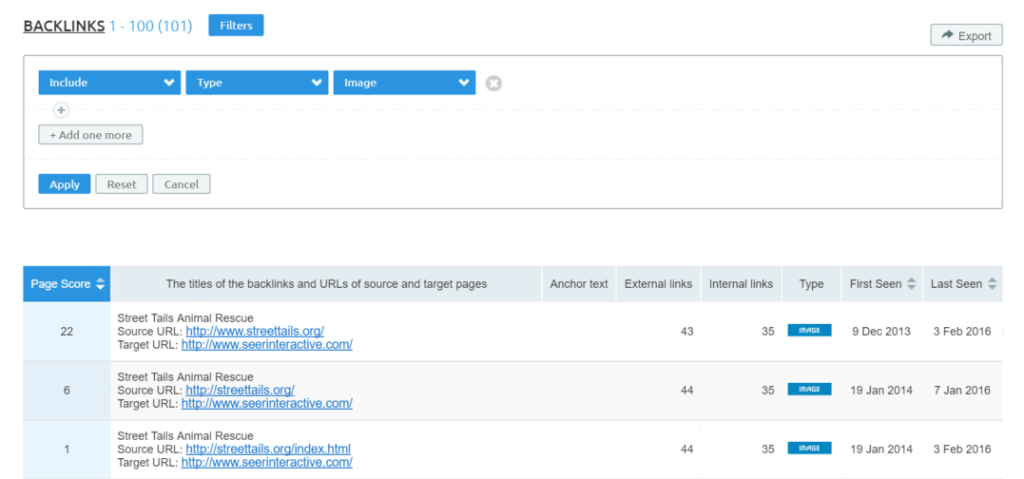Click IMAGE type badge in second row
Image resolution: width=1024 pixels, height=479 pixels.
pyautogui.click(x=809, y=390)
